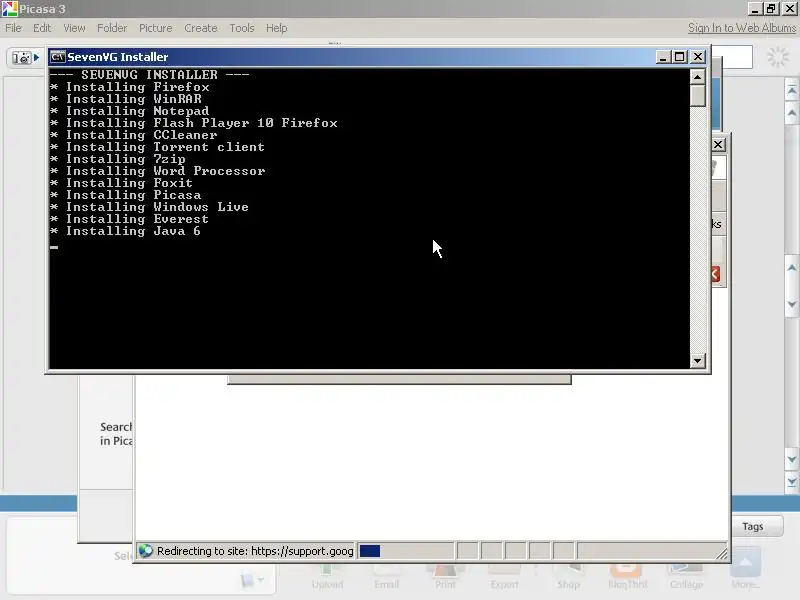Open the File menu in Picasa
800x600 pixels.
coord(13,28)
